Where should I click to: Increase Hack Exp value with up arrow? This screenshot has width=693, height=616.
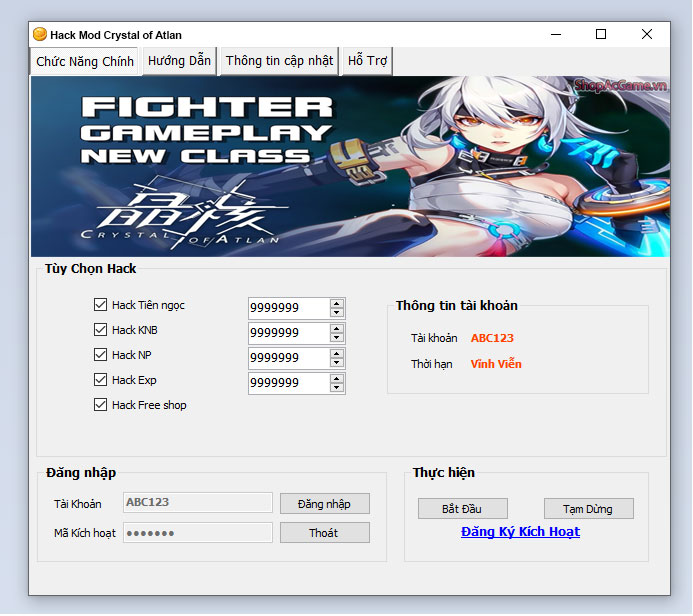pos(337,379)
